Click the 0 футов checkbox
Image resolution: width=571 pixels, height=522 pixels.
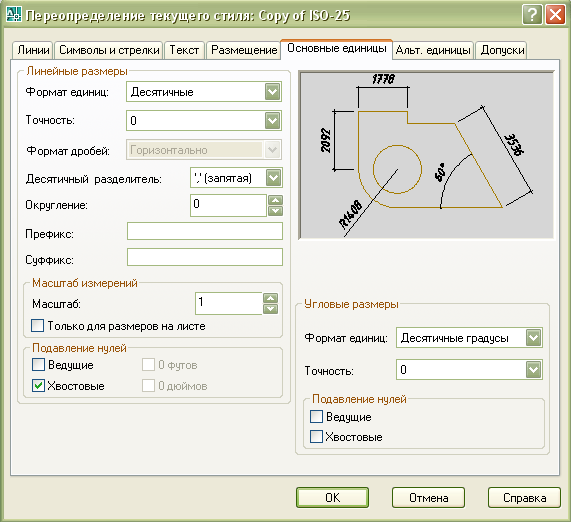tap(148, 364)
